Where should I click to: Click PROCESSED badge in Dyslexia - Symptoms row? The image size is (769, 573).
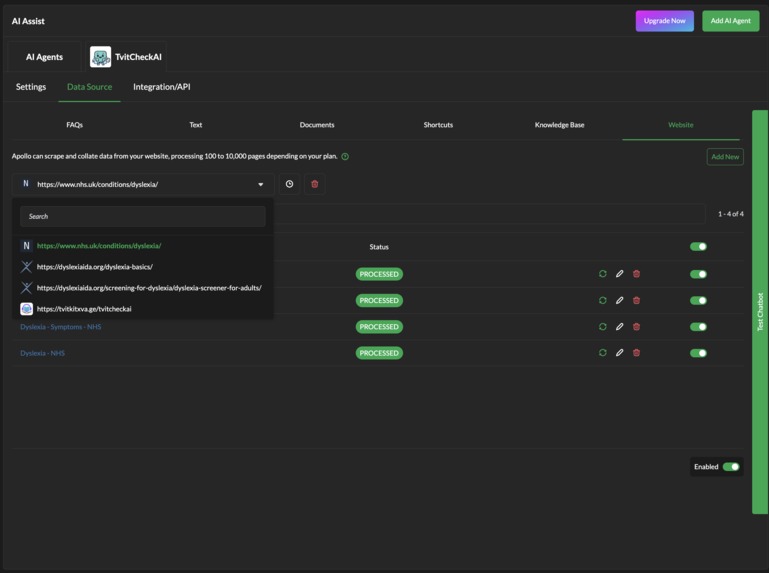[379, 327]
